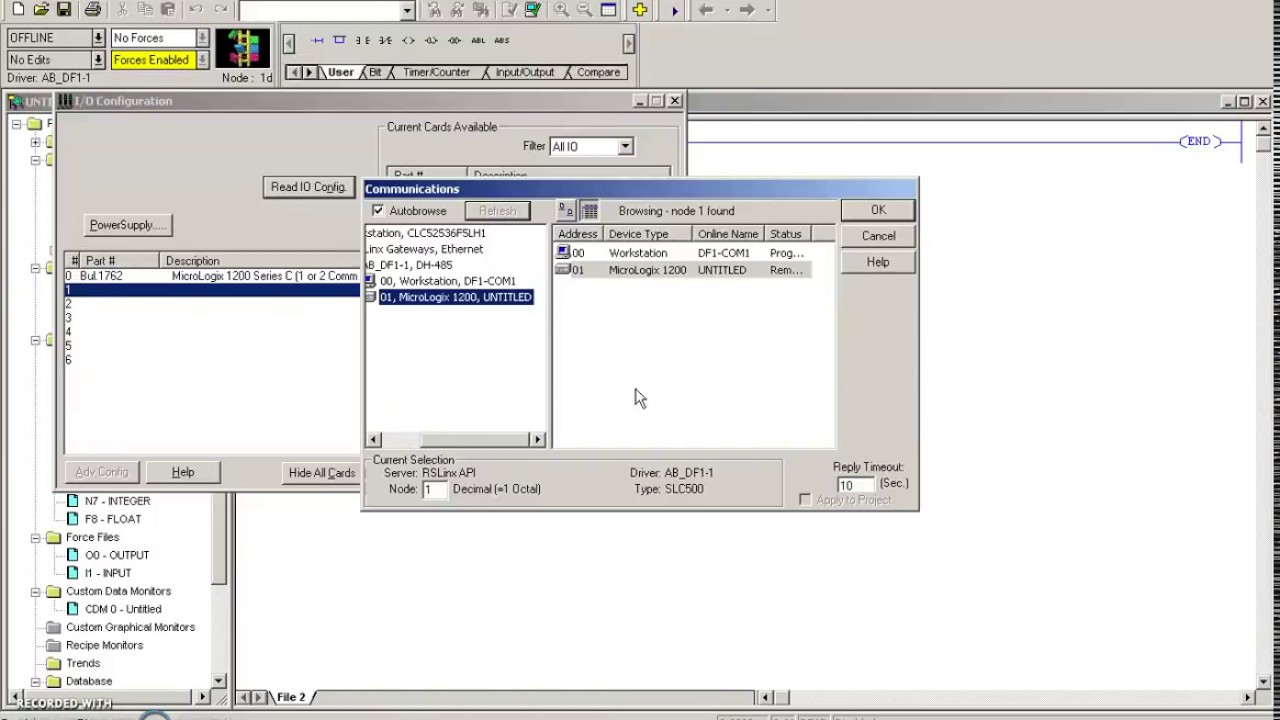Switch to the User instruction tab
Screen dimensions: 1280x720
(x=341, y=72)
